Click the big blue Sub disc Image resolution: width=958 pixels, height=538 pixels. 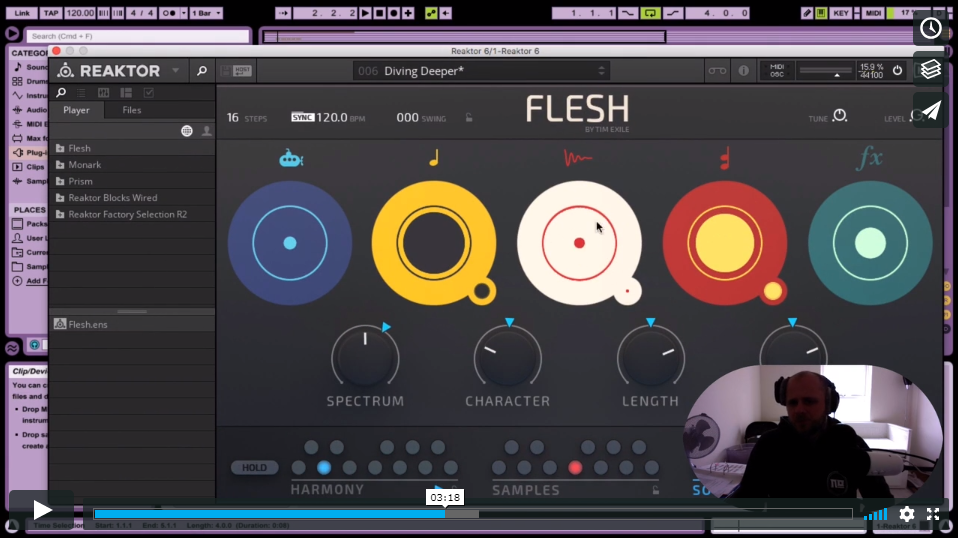click(x=290, y=243)
